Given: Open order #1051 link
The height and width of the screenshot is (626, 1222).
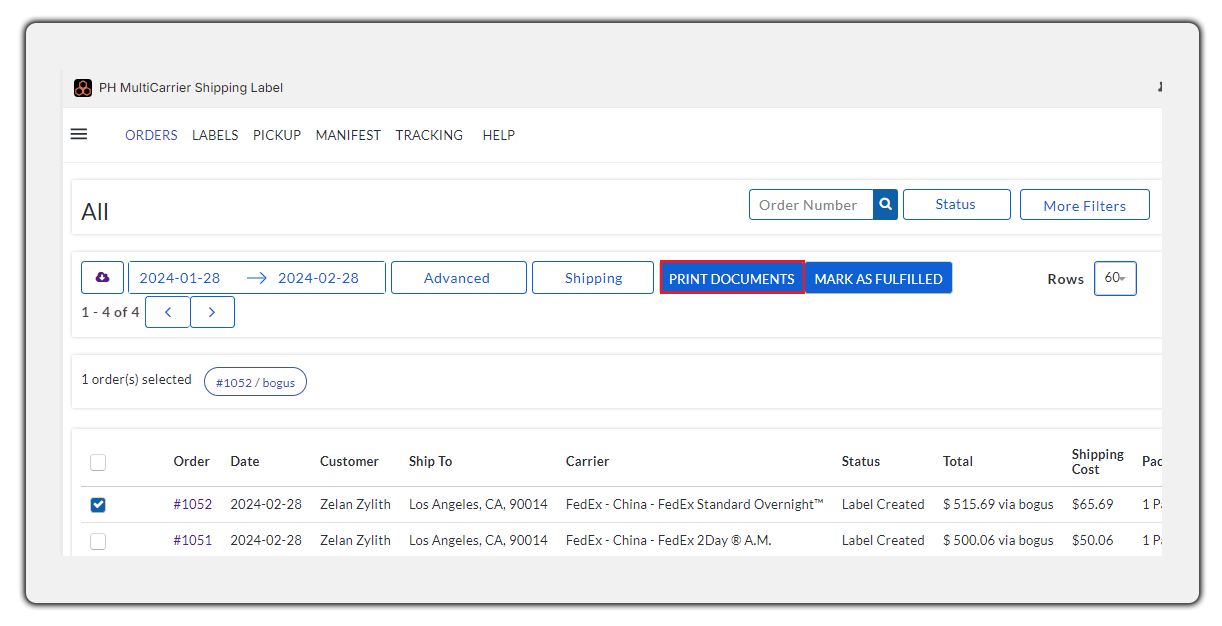Looking at the screenshot, I should click(192, 540).
